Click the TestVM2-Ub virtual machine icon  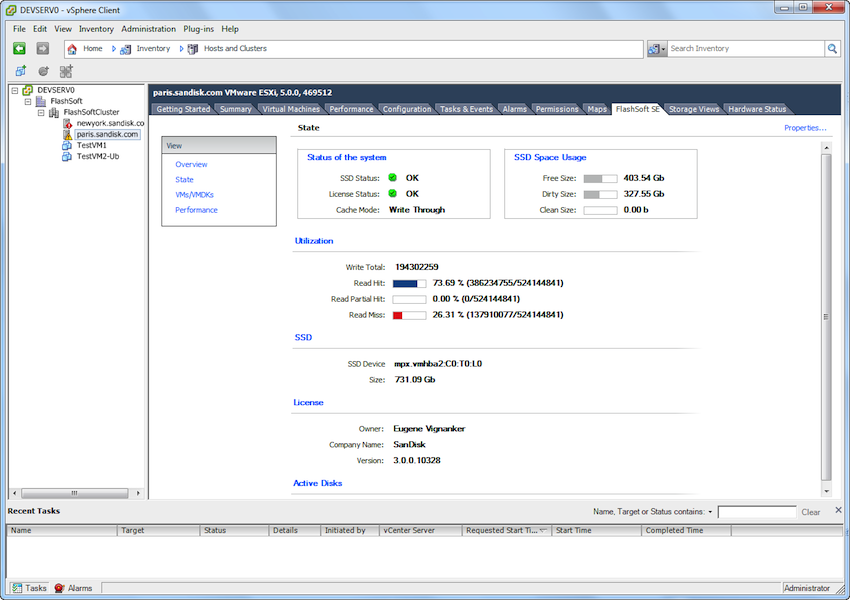(x=67, y=157)
